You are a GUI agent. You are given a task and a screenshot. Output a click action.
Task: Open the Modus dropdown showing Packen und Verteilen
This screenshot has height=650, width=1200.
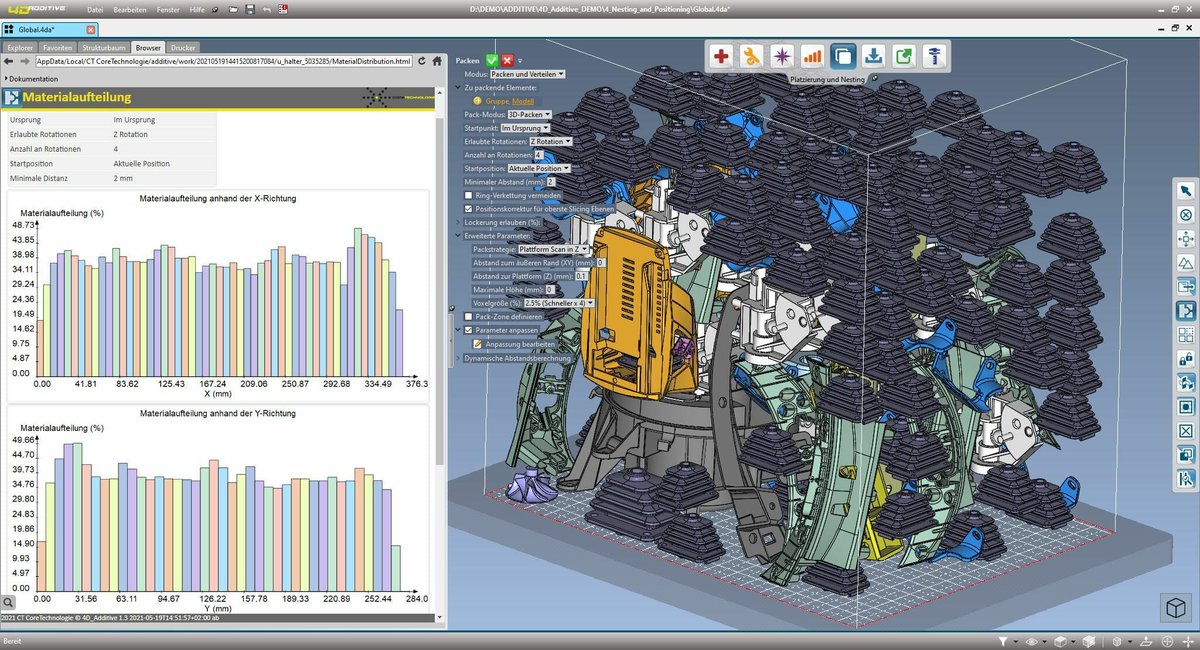528,73
